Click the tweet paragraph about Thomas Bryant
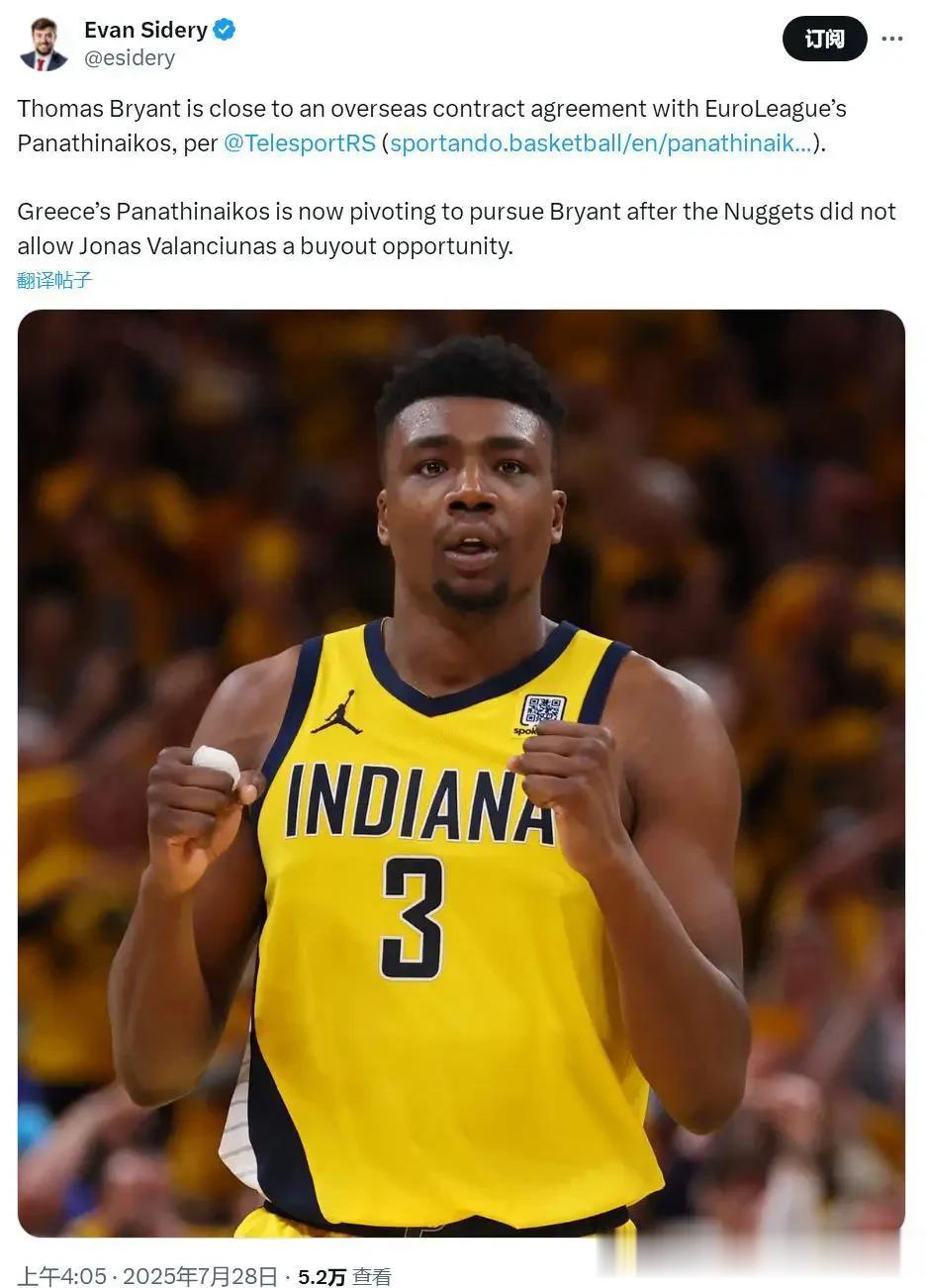 pos(432,126)
